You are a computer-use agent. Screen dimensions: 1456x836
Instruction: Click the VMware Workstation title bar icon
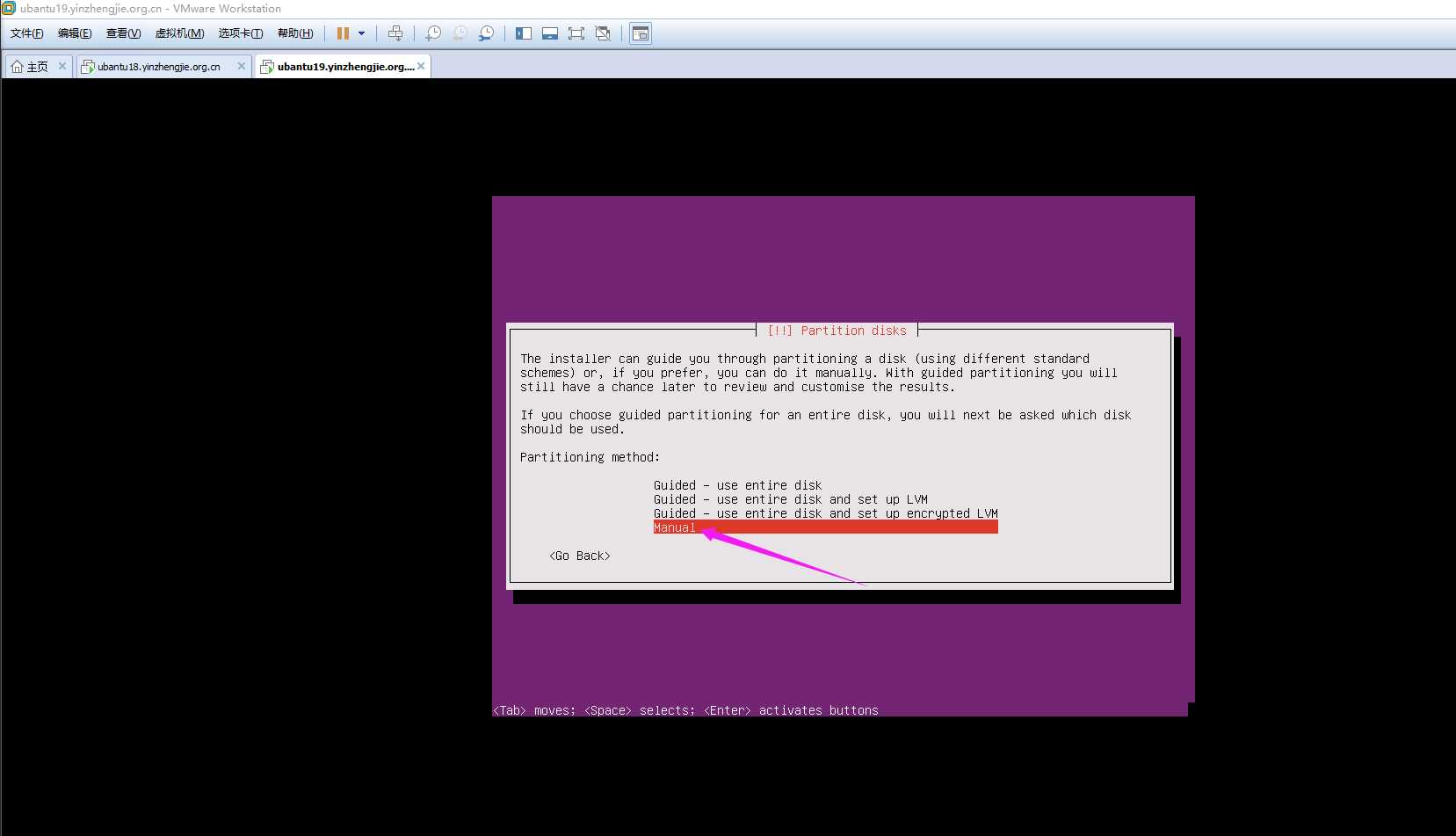9,8
